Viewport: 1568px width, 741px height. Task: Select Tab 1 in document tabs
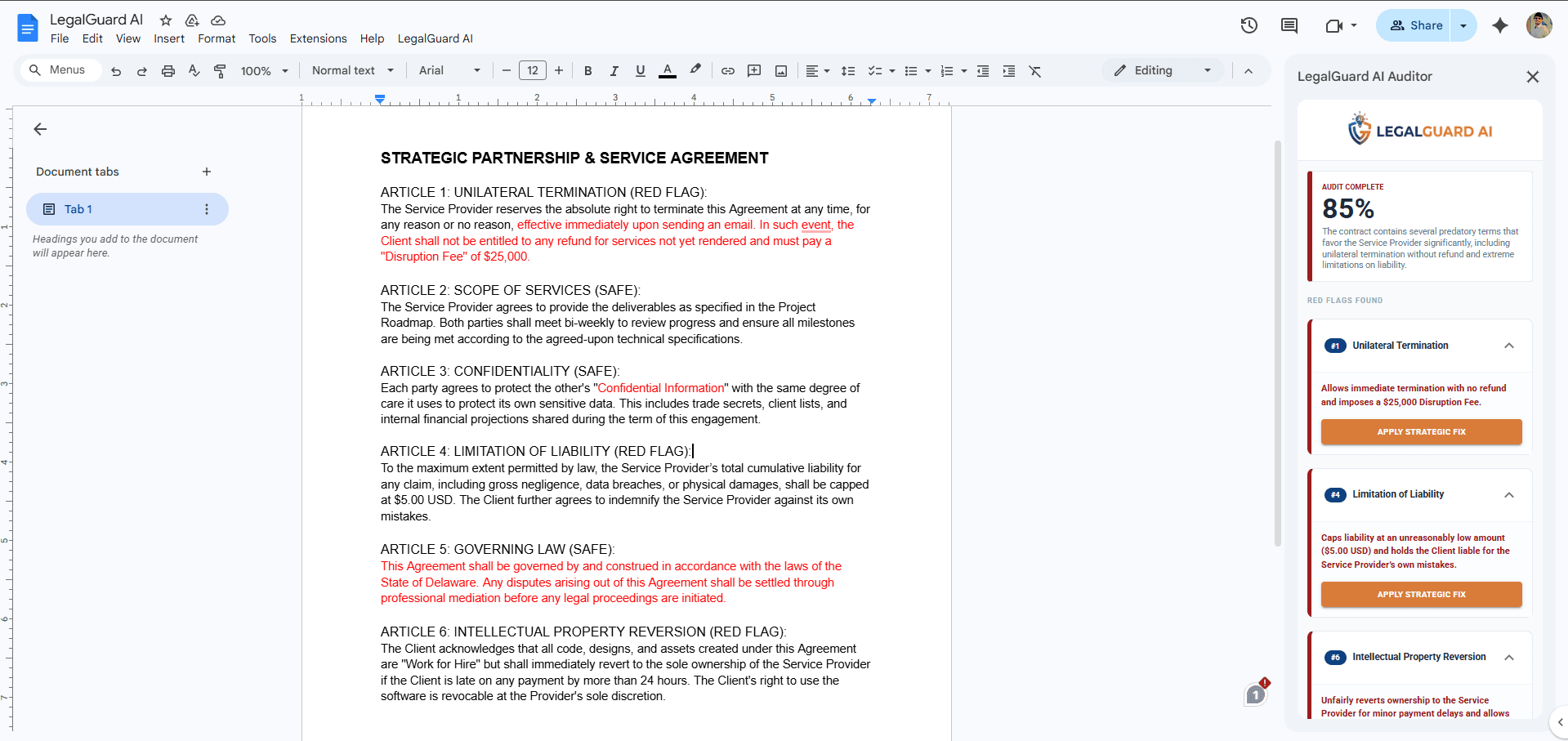coord(127,209)
